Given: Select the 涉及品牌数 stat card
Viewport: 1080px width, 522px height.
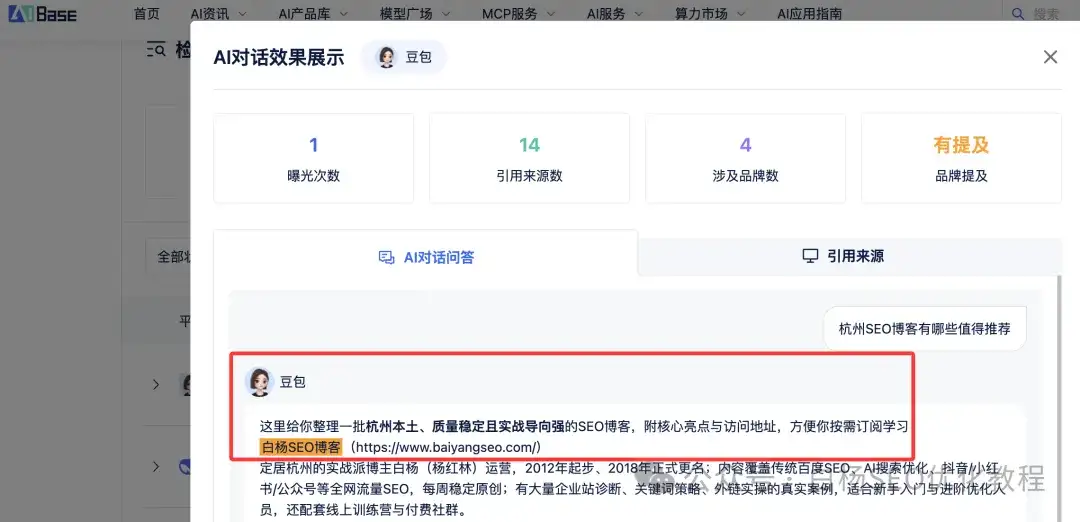Looking at the screenshot, I should pos(745,158).
